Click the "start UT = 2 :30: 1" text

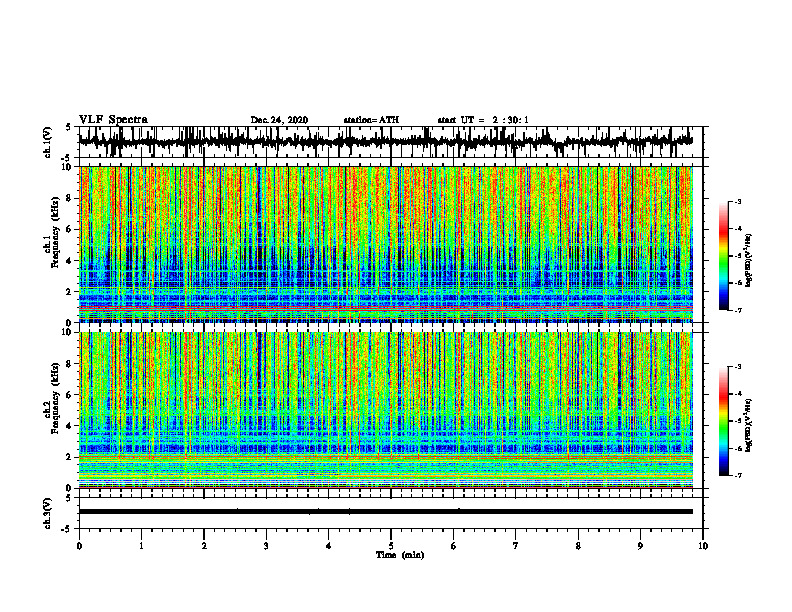pyautogui.click(x=483, y=120)
